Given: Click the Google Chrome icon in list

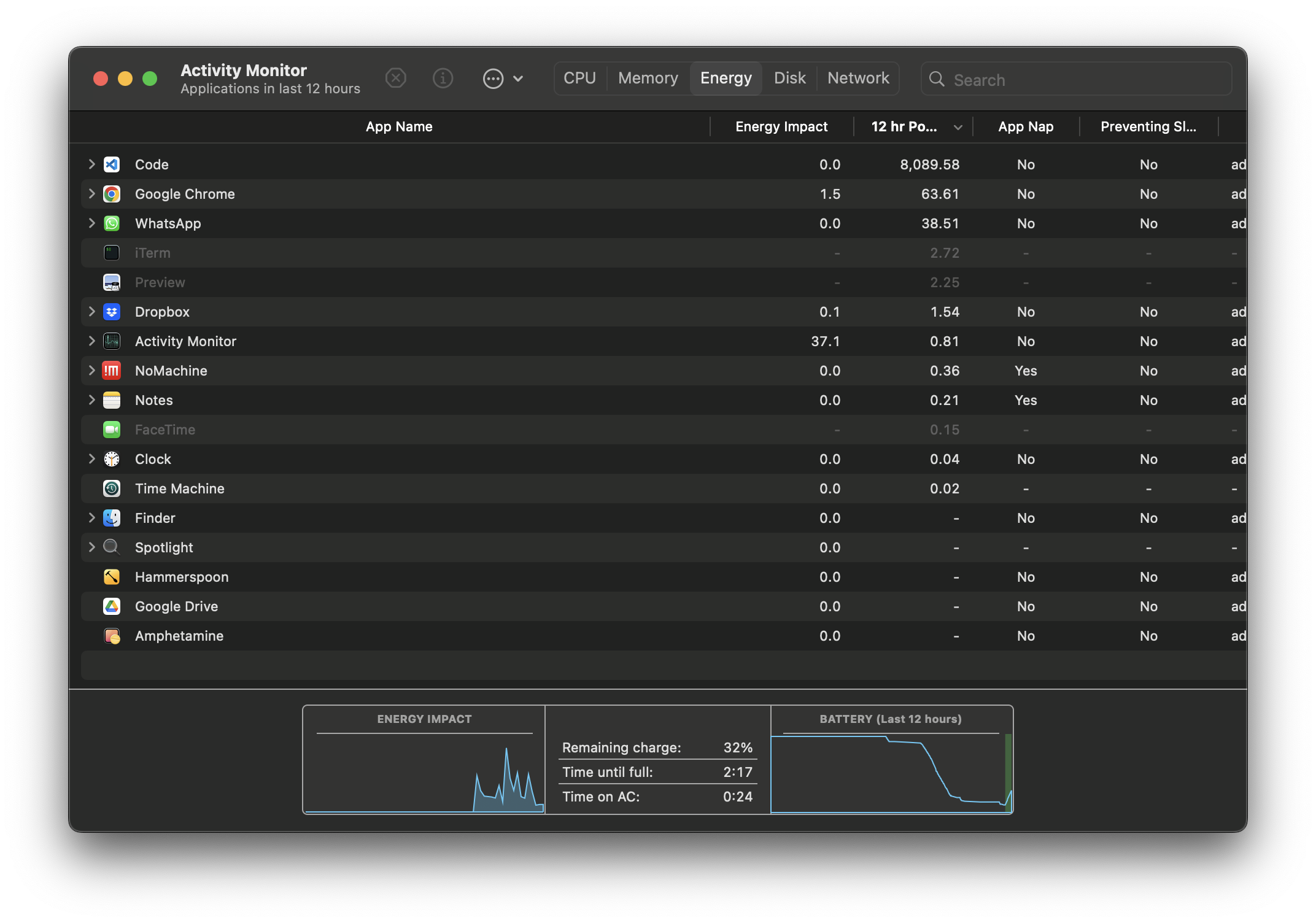Looking at the screenshot, I should [112, 194].
